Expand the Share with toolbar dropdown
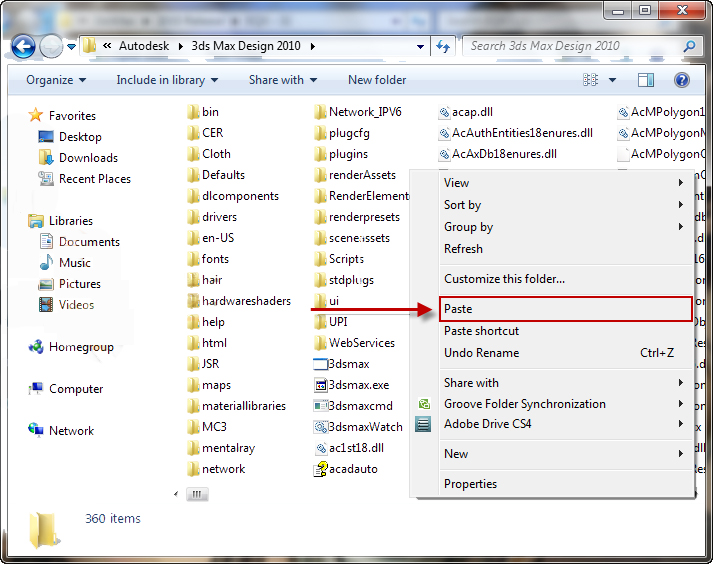This screenshot has height=564, width=713. pos(283,80)
